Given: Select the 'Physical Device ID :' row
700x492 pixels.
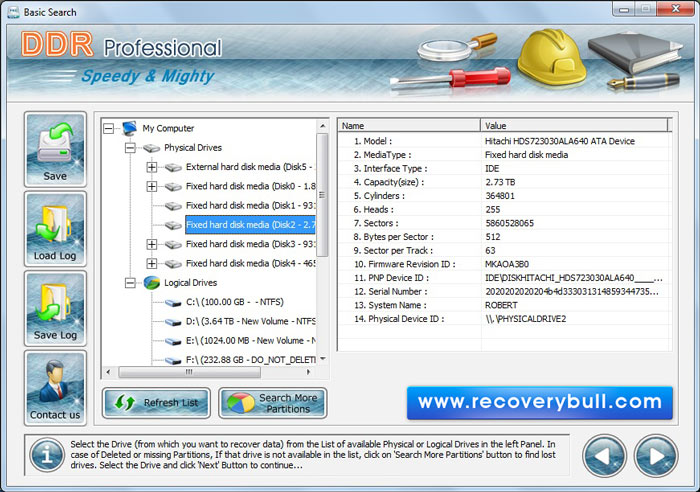Looking at the screenshot, I should click(504, 319).
